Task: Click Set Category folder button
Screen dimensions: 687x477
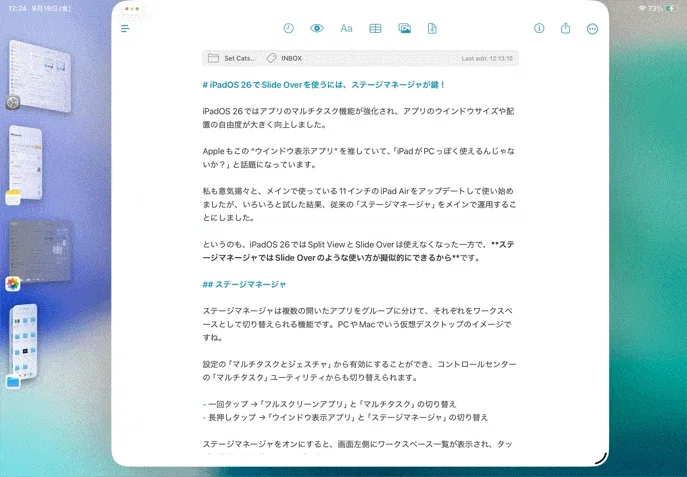Action: [232, 58]
